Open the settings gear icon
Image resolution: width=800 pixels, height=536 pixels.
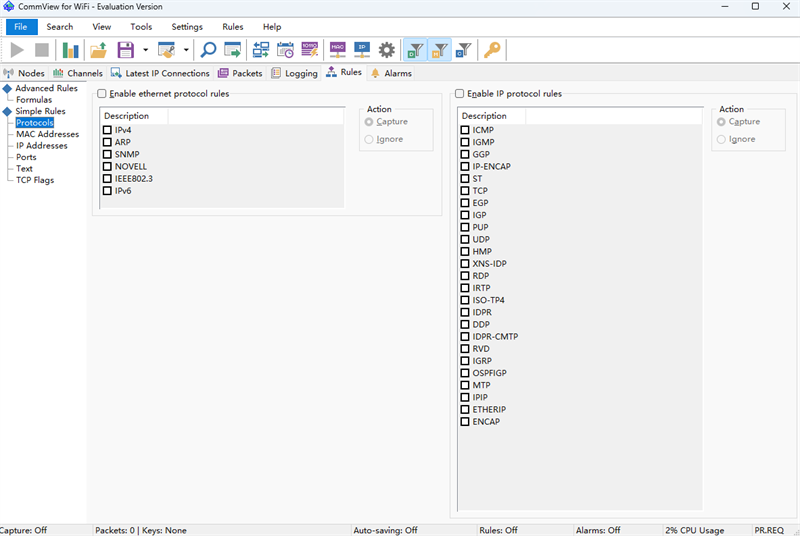tap(387, 50)
